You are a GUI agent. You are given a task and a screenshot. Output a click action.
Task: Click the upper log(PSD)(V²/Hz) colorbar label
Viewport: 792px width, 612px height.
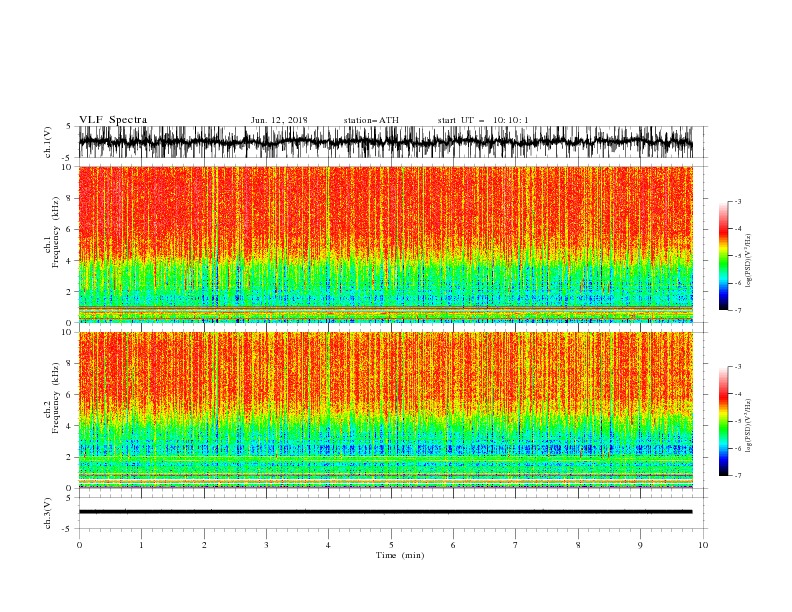[x=748, y=261]
